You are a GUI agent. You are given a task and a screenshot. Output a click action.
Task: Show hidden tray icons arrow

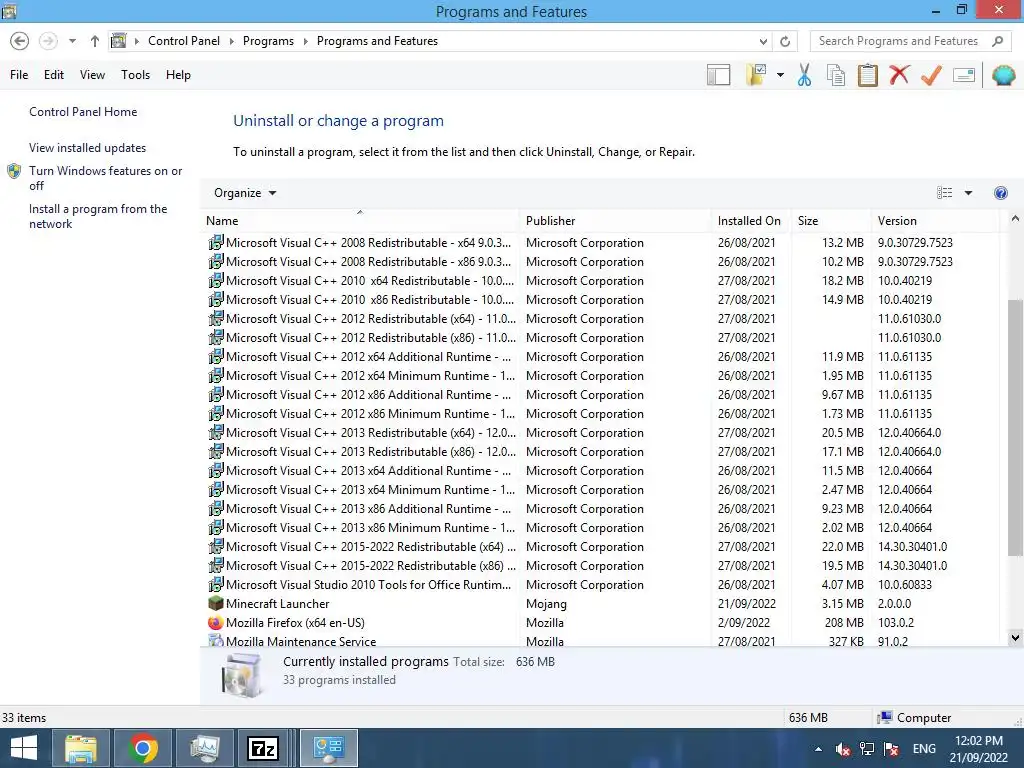(818, 749)
